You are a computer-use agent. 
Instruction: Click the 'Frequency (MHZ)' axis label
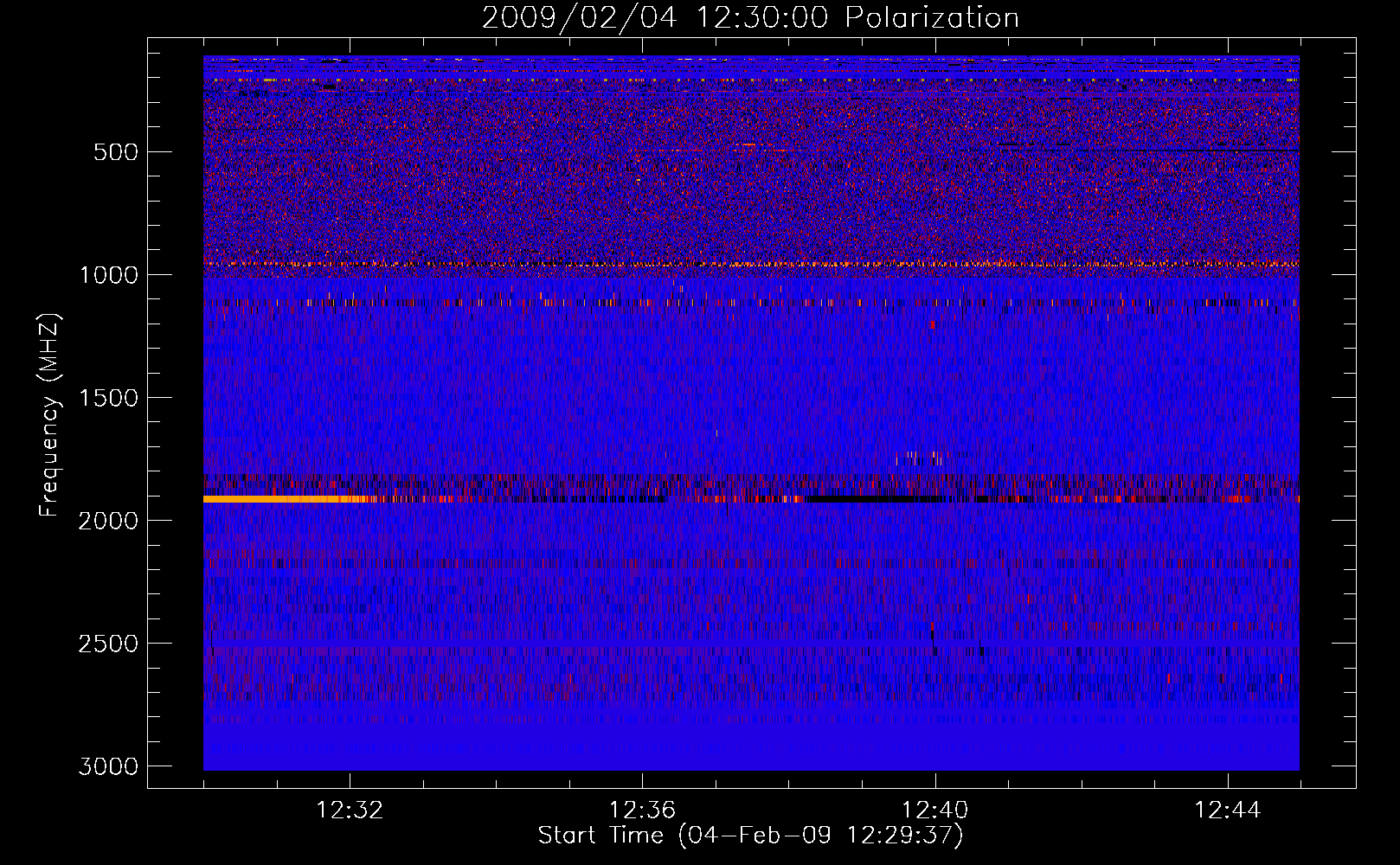pos(49,415)
